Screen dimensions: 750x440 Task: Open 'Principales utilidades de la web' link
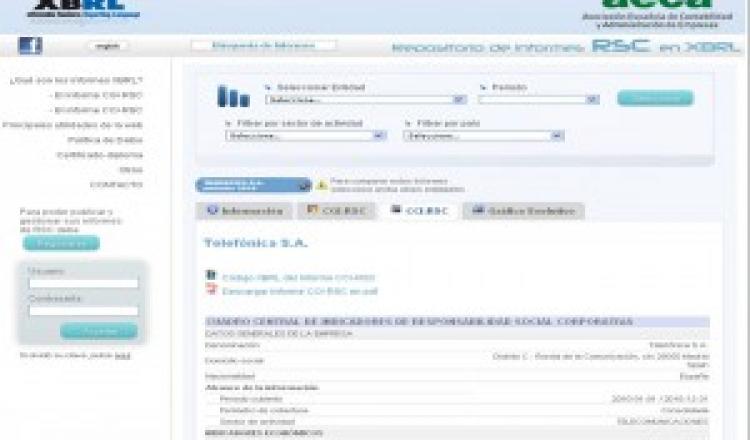pos(73,125)
